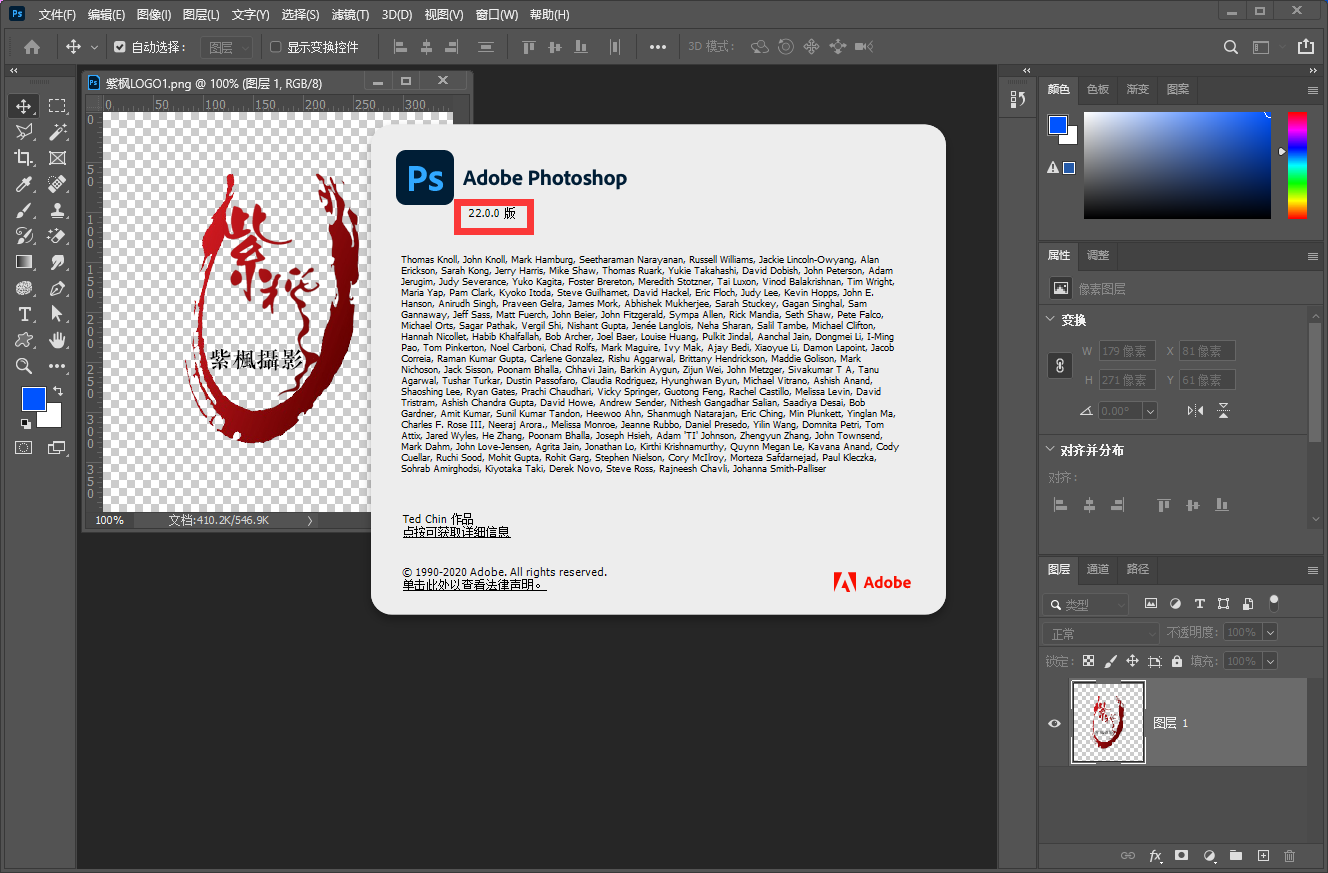1328x873 pixels.
Task: Switch to the 色板 tab
Action: (x=1098, y=89)
